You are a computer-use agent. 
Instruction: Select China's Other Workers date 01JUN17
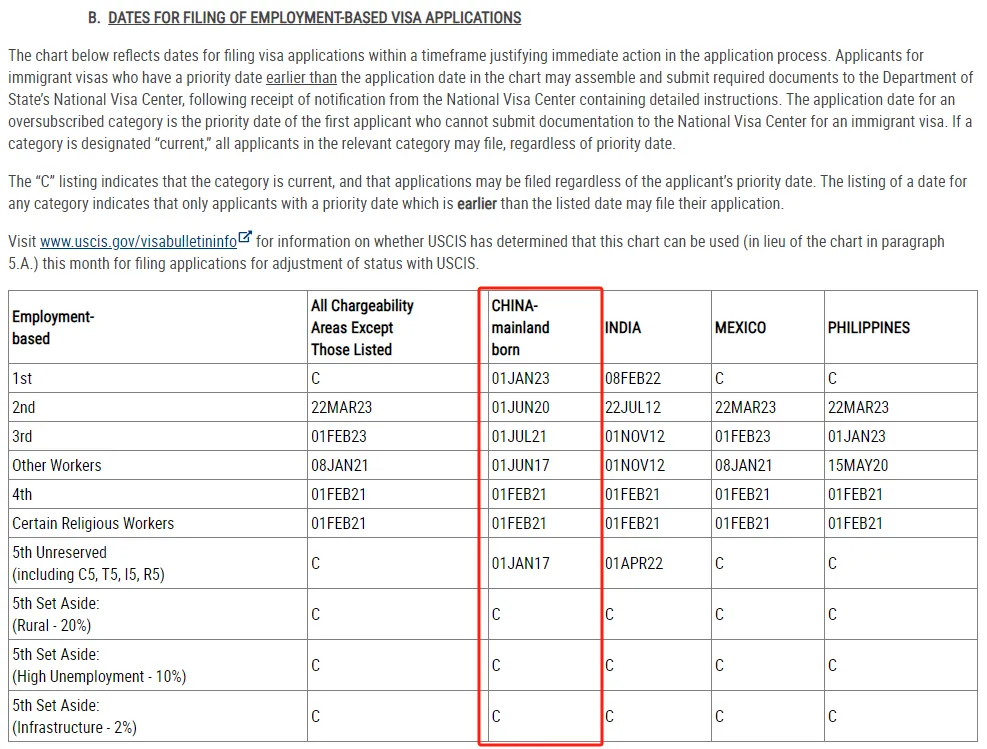click(520, 466)
